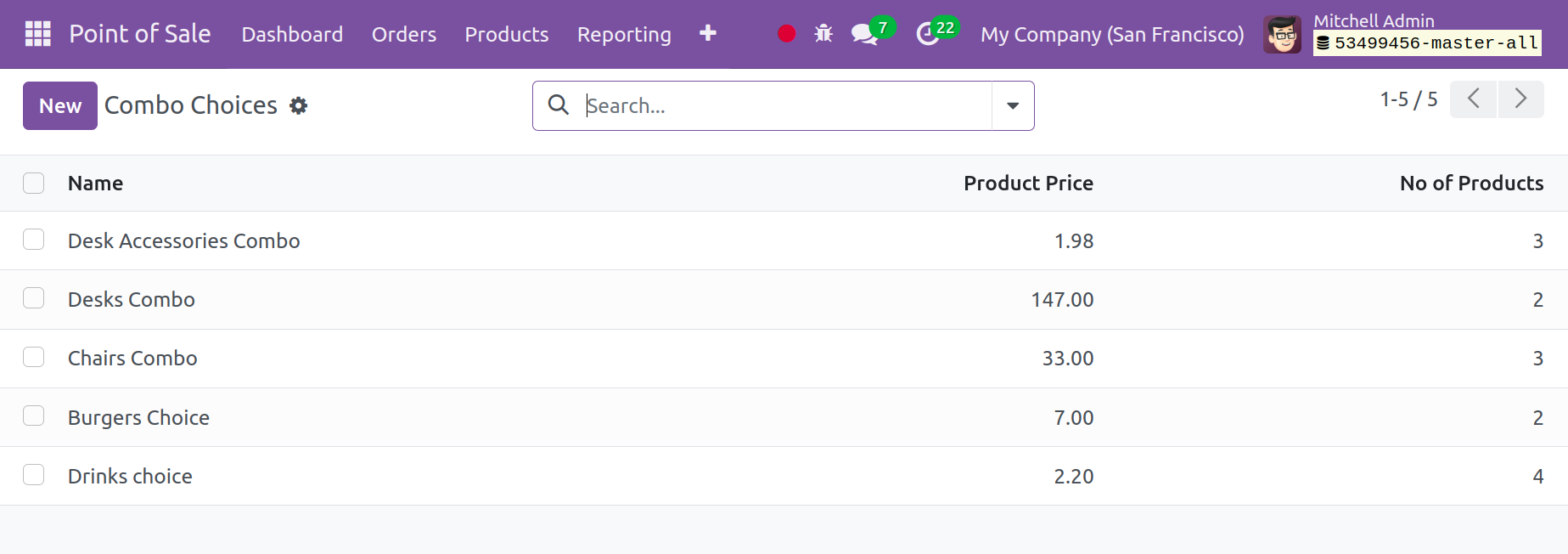Click the plus icon in the navbar
The image size is (1568, 554).
pos(707,33)
